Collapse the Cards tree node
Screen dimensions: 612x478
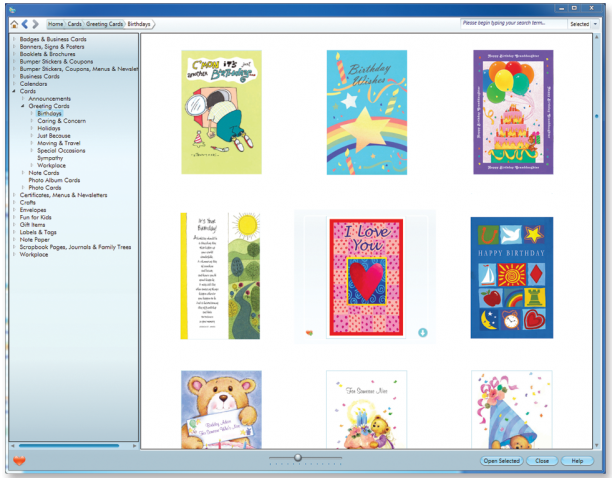[14, 91]
